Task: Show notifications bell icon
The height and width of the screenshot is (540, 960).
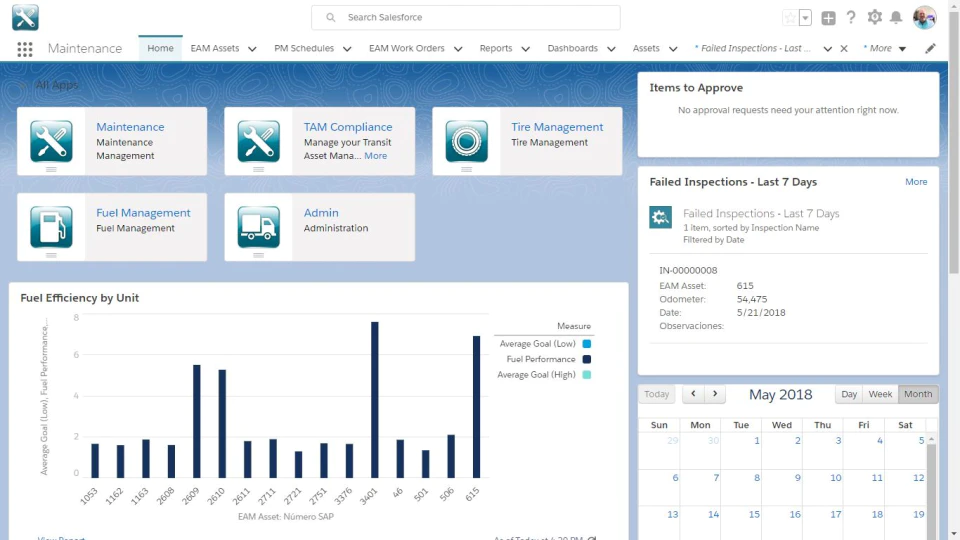Action: pyautogui.click(x=896, y=17)
